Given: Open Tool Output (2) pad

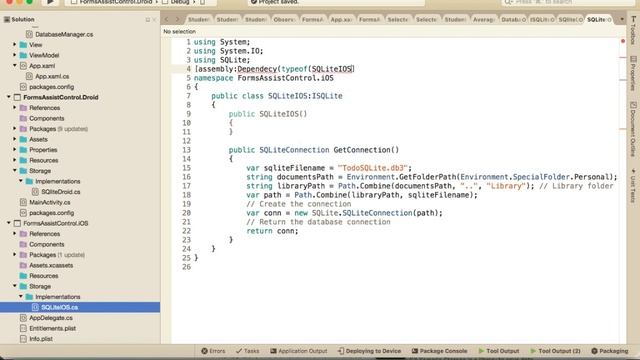Looking at the screenshot, I should click(555, 351).
